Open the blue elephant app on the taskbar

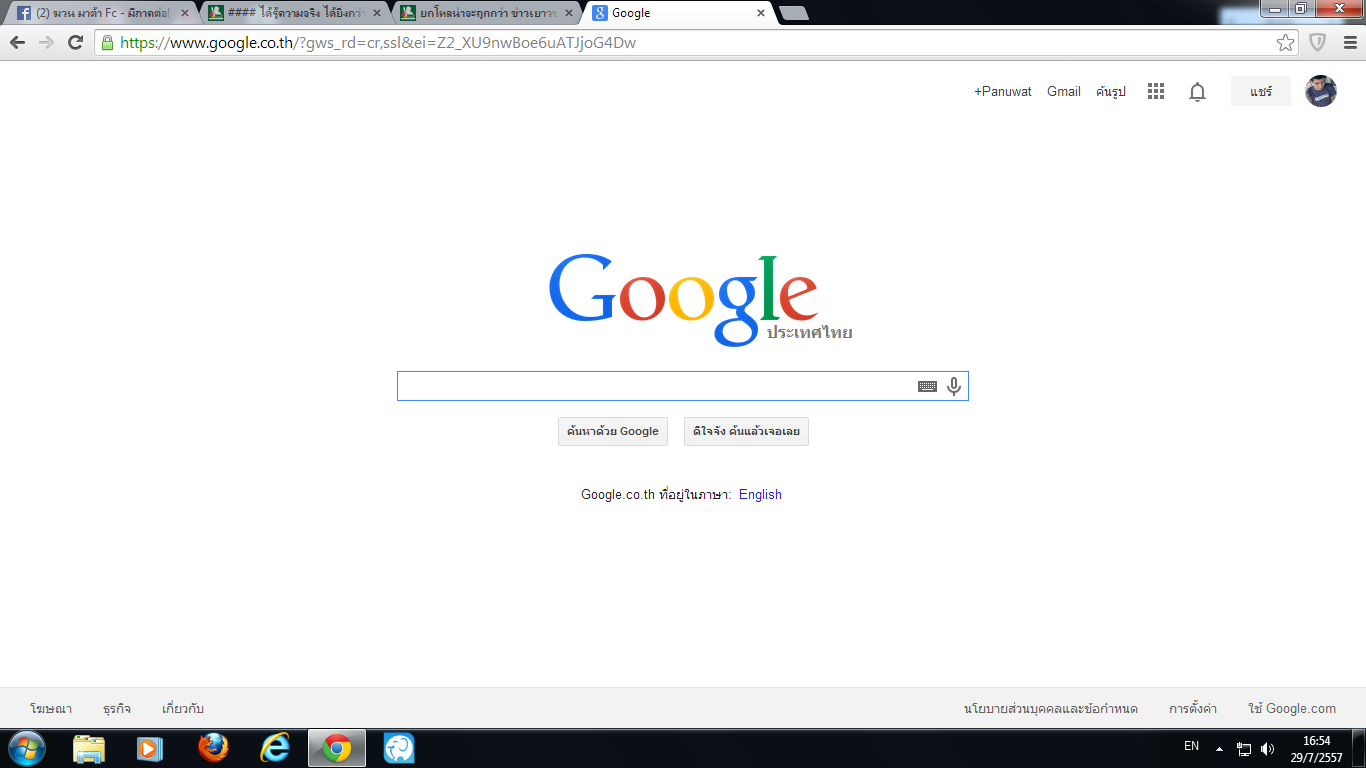pyautogui.click(x=399, y=748)
